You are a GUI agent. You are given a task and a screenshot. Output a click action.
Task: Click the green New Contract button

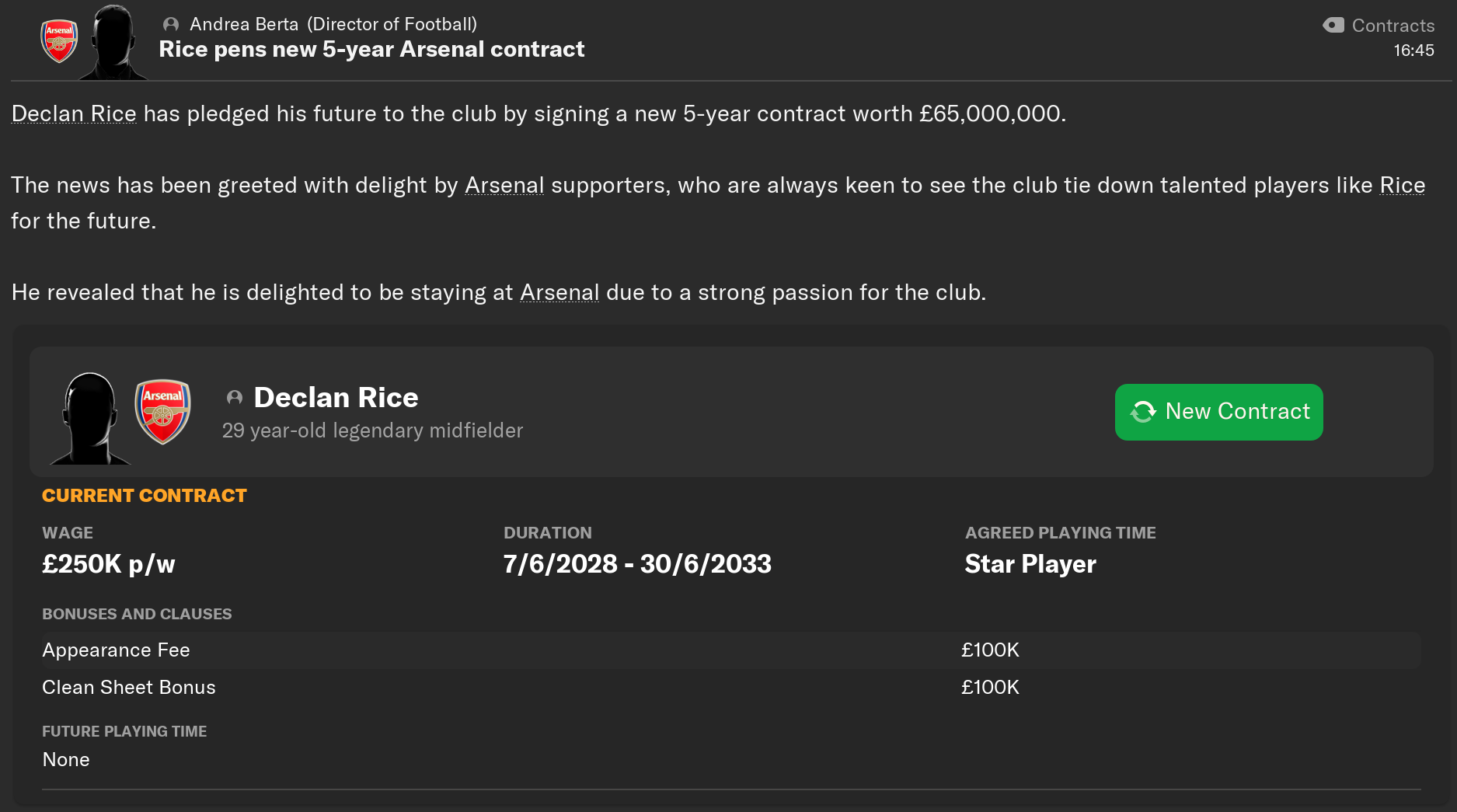coord(1219,412)
